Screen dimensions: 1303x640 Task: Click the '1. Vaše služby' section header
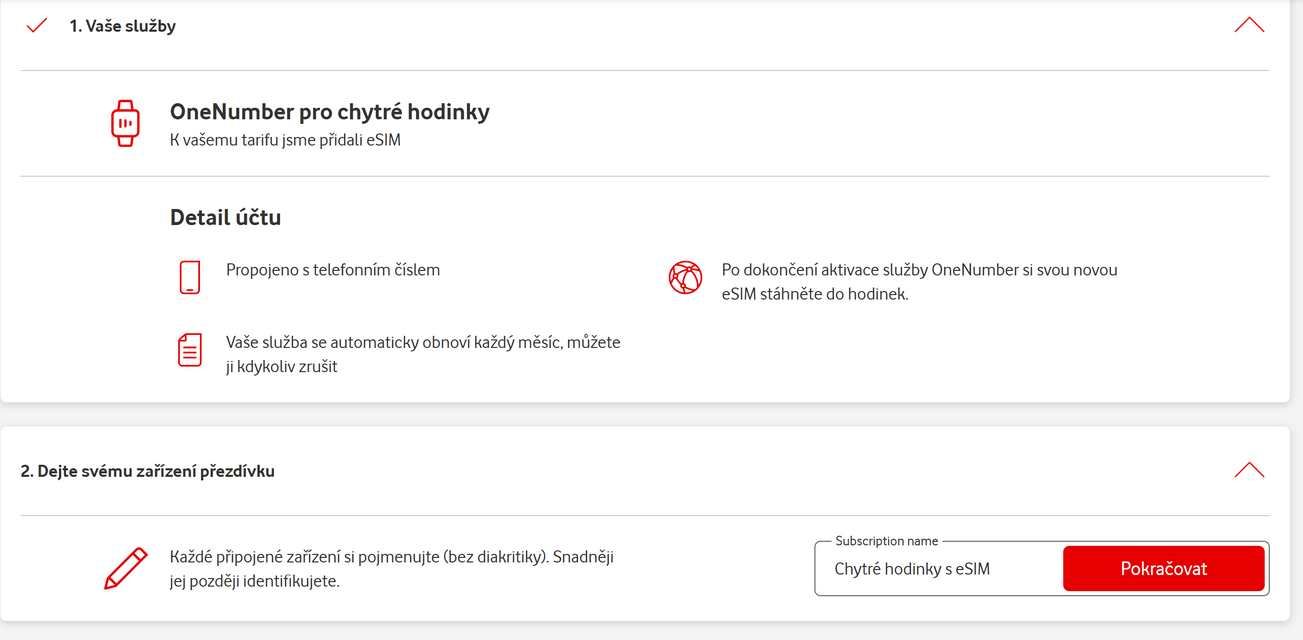coord(123,26)
